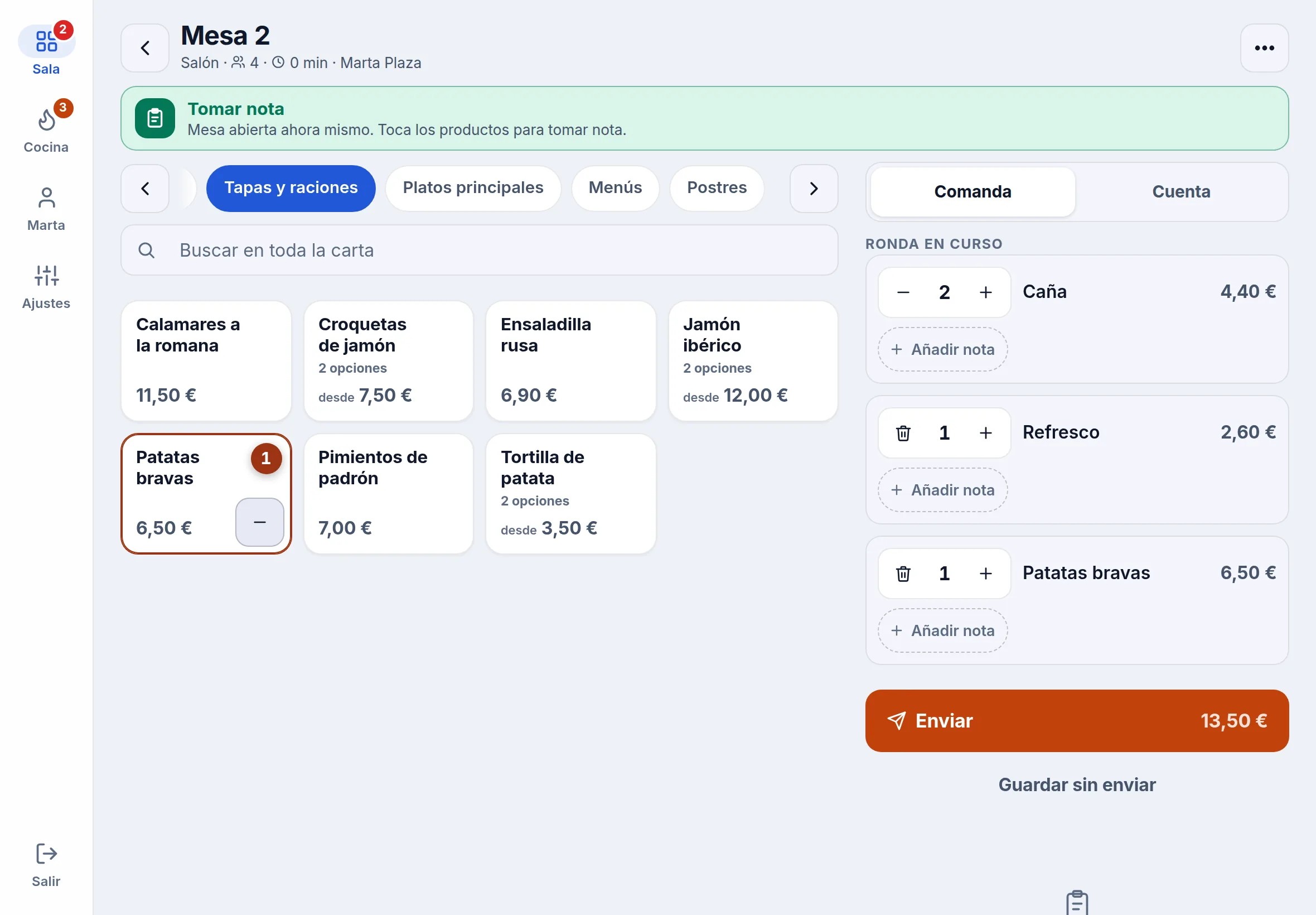Click the clipboard icon below Guardar sin enviar
The height and width of the screenshot is (915, 1316).
coord(1077,903)
